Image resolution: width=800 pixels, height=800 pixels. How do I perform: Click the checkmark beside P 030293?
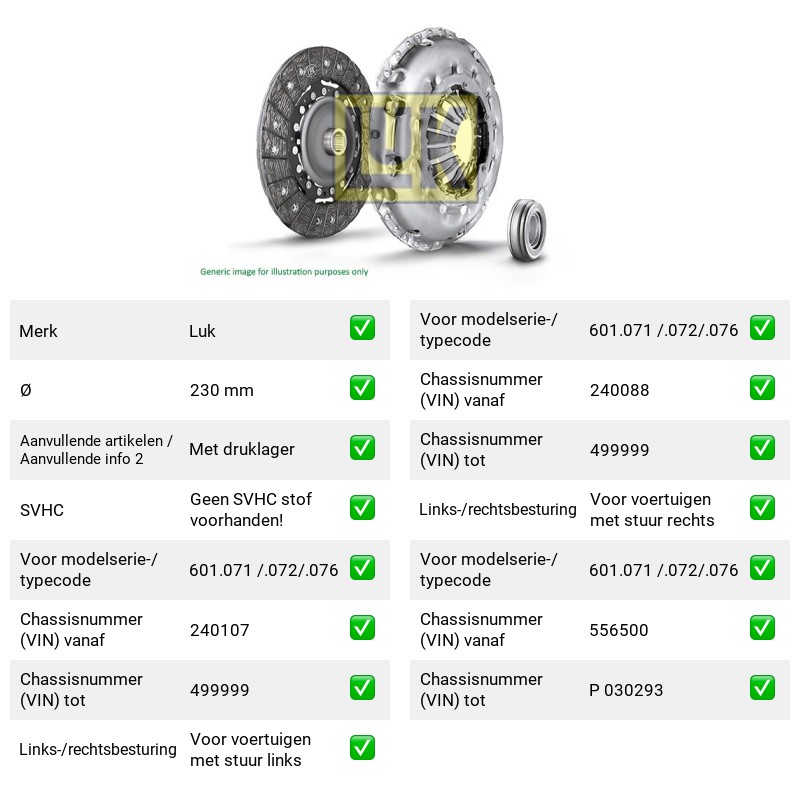762,688
